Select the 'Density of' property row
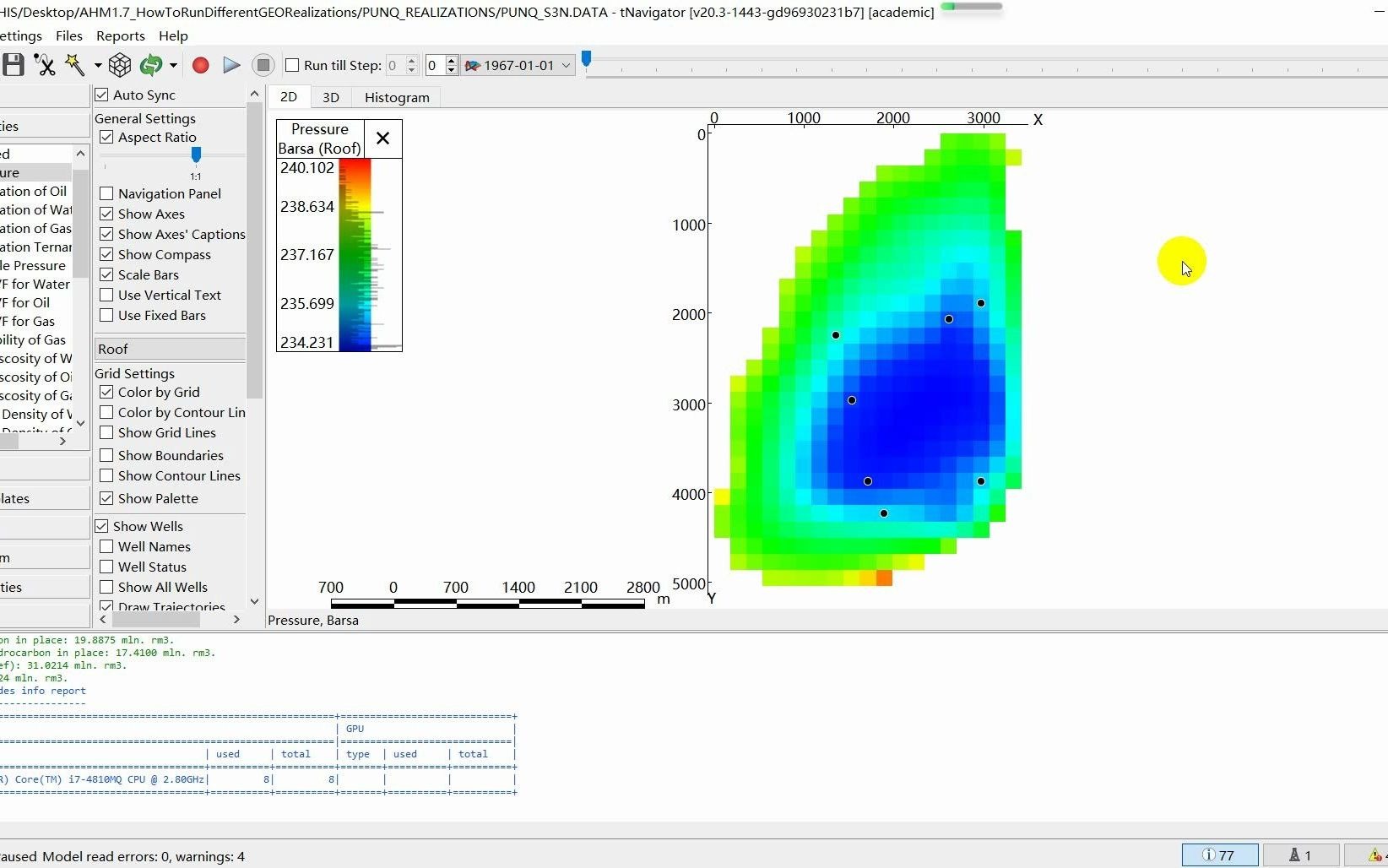Screen dimensions: 1388x868 click(36, 414)
